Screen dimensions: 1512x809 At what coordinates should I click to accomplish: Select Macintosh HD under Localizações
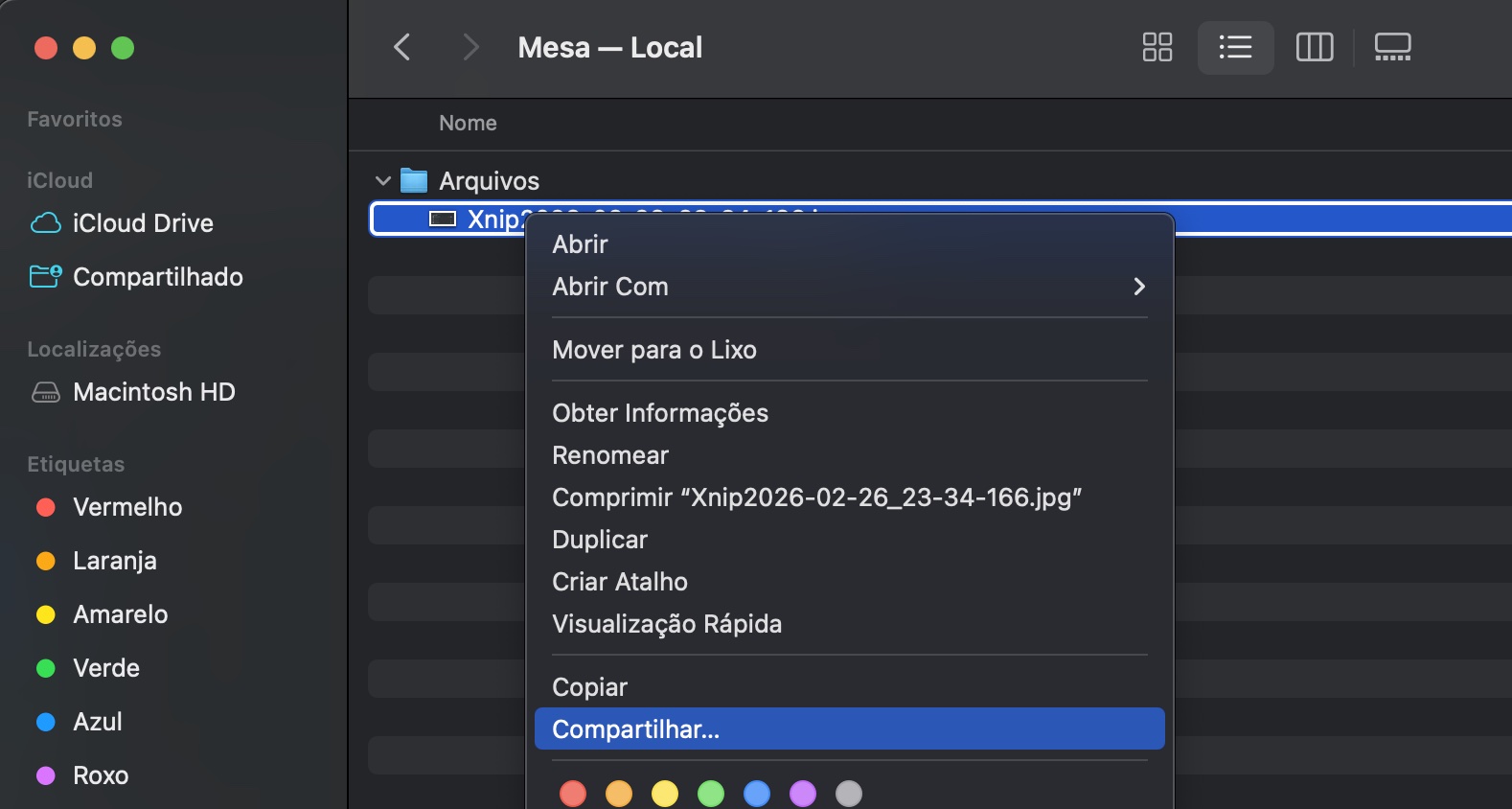pyautogui.click(x=154, y=391)
